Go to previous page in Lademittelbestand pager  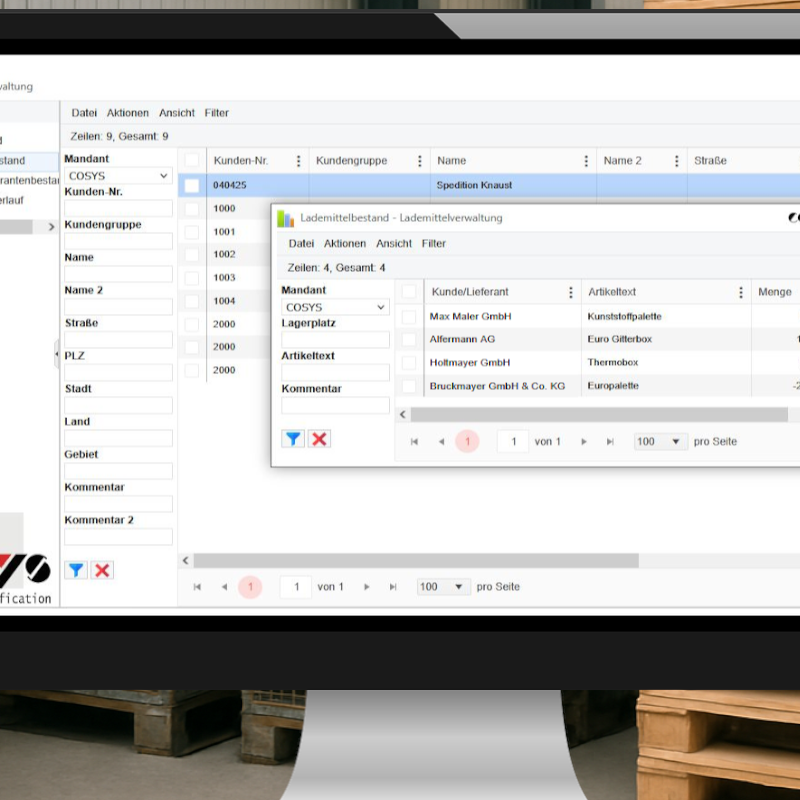442,442
